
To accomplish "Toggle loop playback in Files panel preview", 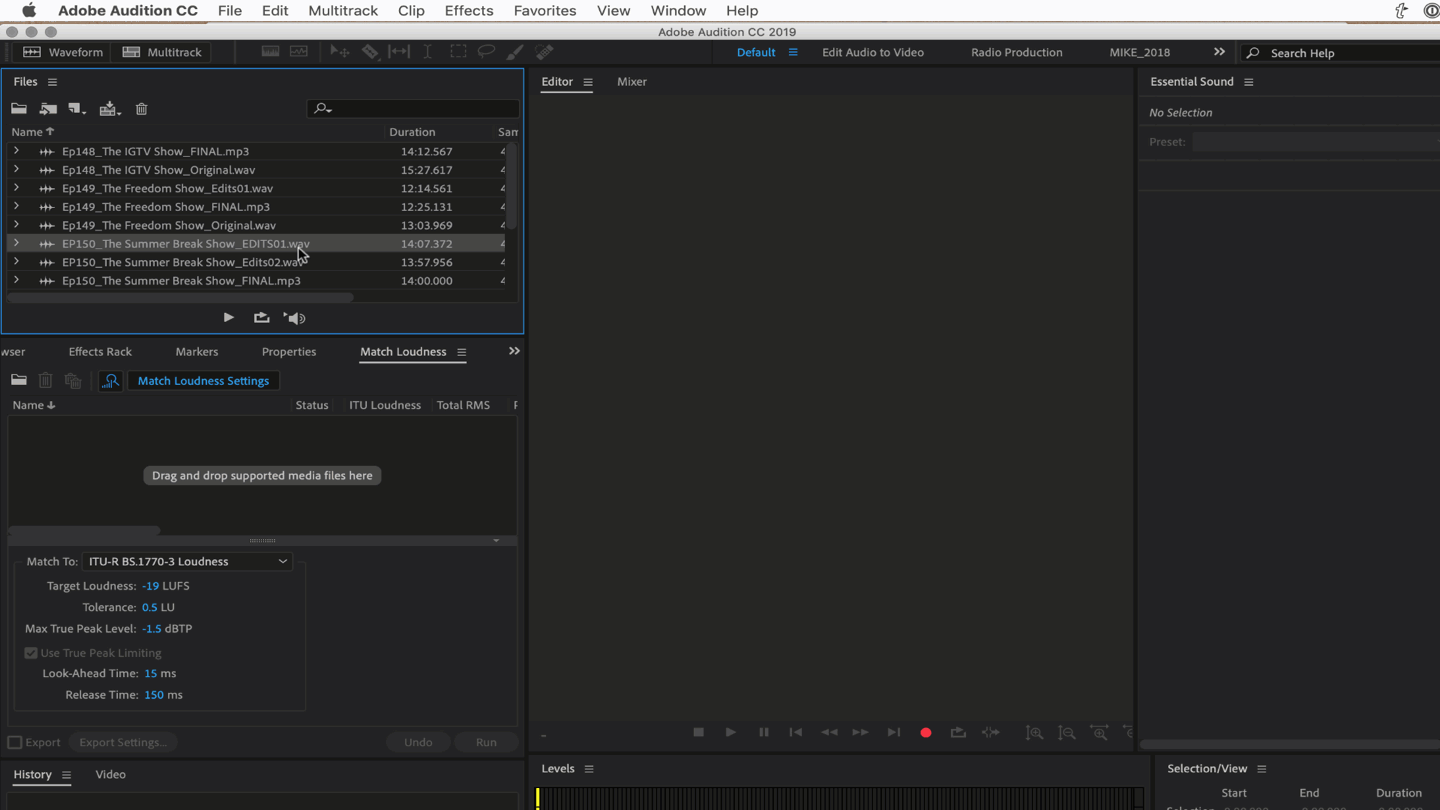I will click(x=262, y=318).
